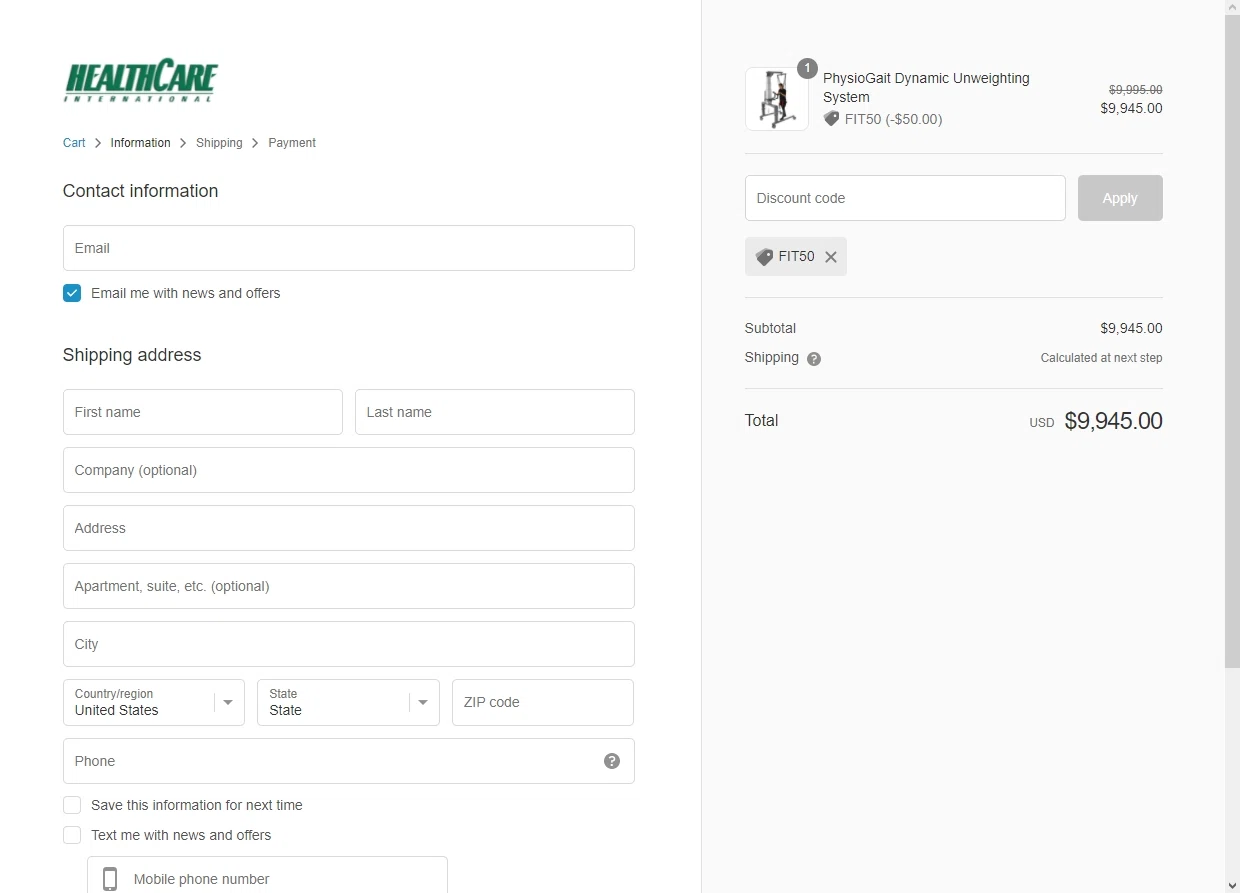The height and width of the screenshot is (893, 1240).
Task: Uncheck Email me with news and offers
Action: click(x=72, y=293)
